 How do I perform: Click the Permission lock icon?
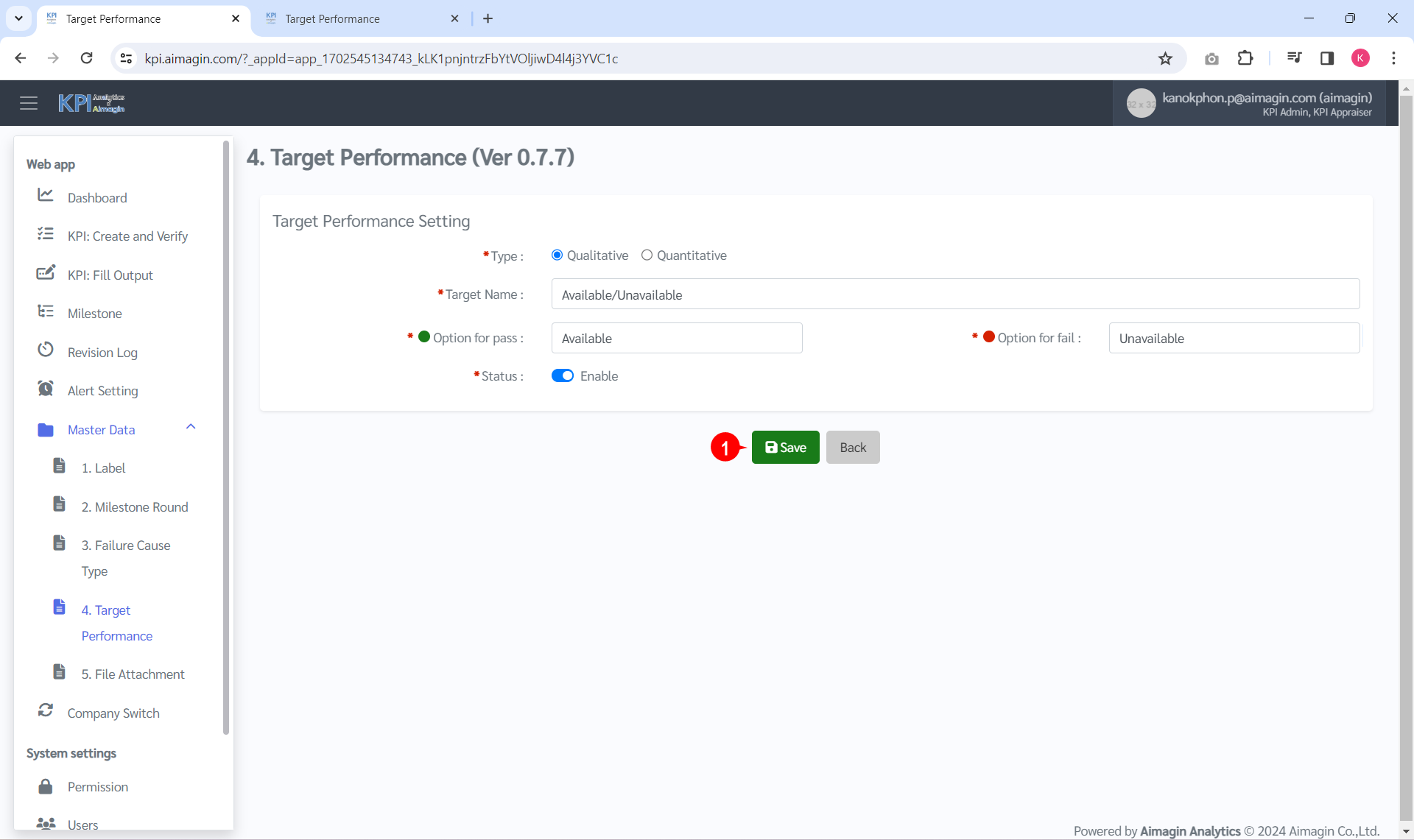(45, 786)
